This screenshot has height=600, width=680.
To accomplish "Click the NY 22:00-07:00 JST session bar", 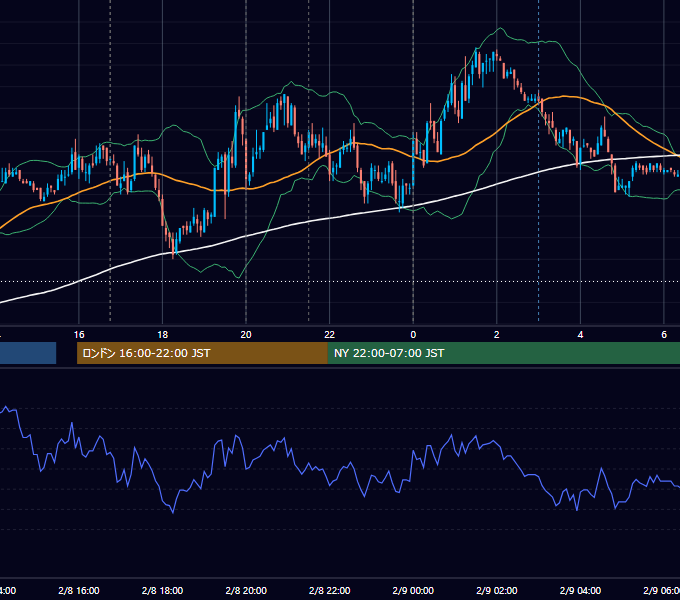I will [x=503, y=353].
